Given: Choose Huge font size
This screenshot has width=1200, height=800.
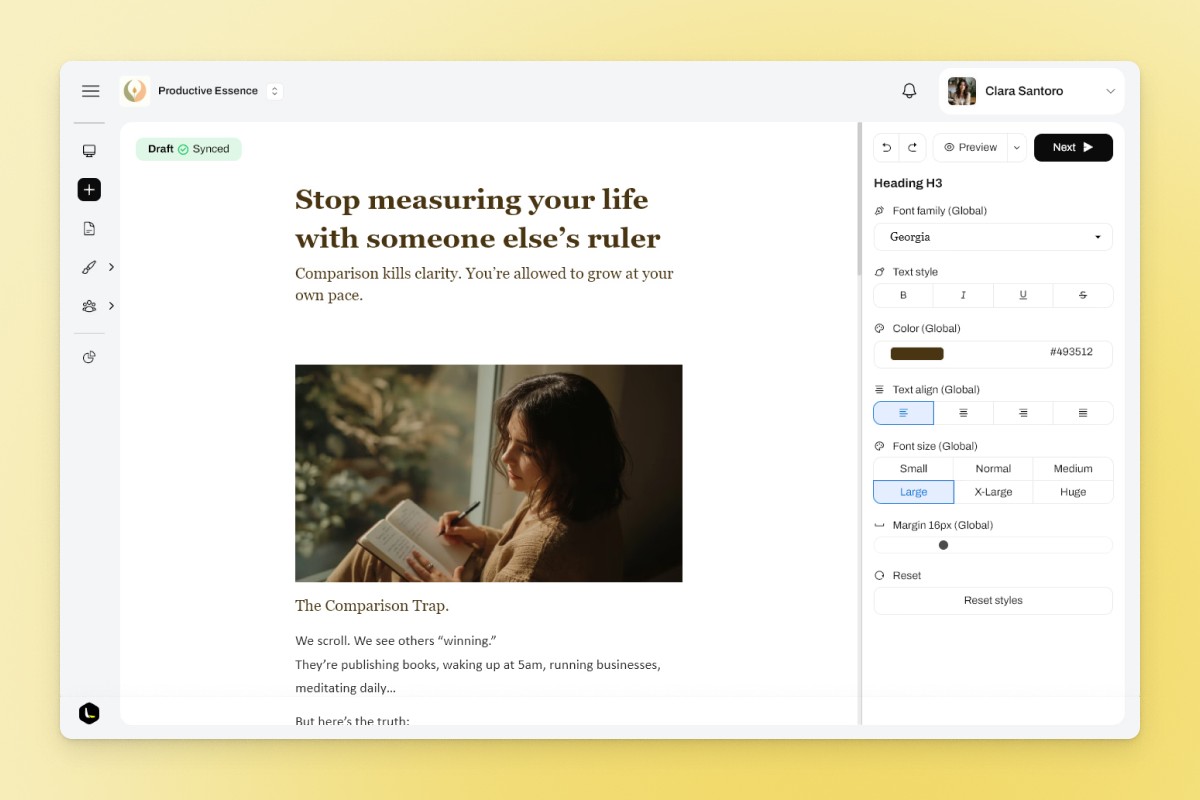Looking at the screenshot, I should (x=1073, y=492).
